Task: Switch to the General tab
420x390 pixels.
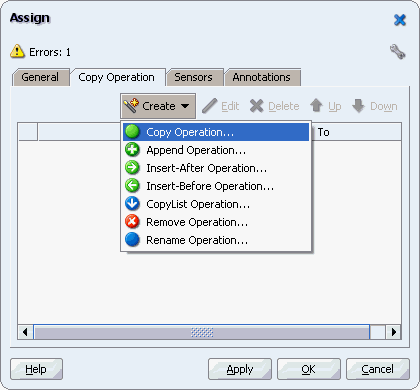Action: click(41, 77)
